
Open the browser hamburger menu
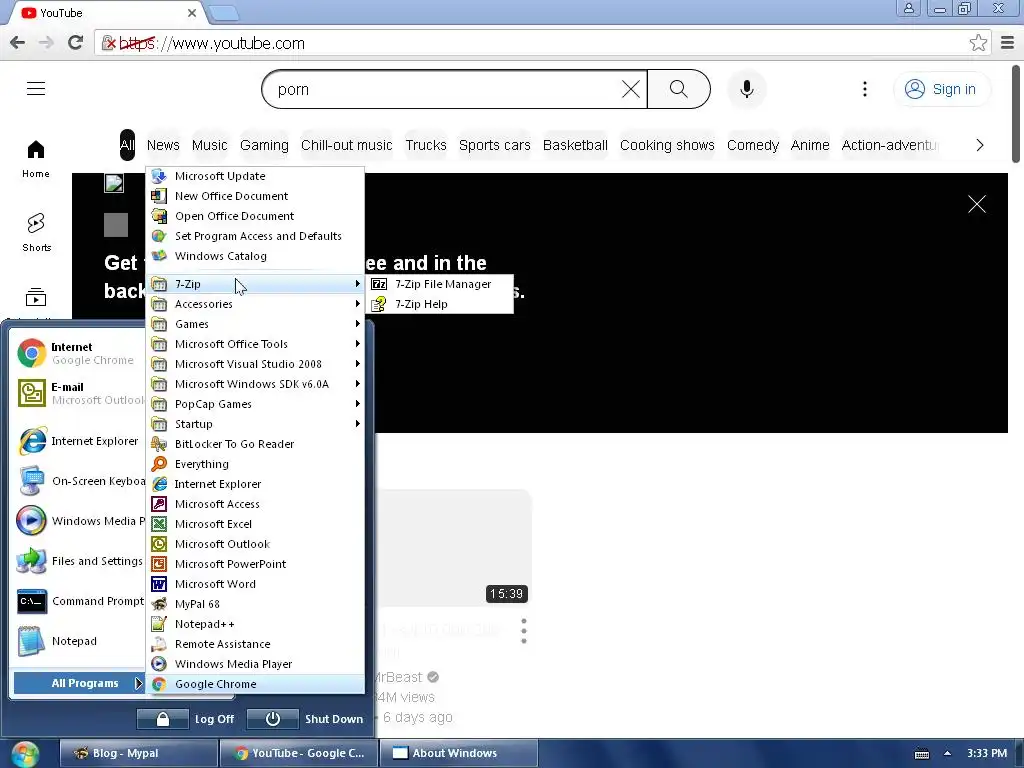[x=1007, y=43]
